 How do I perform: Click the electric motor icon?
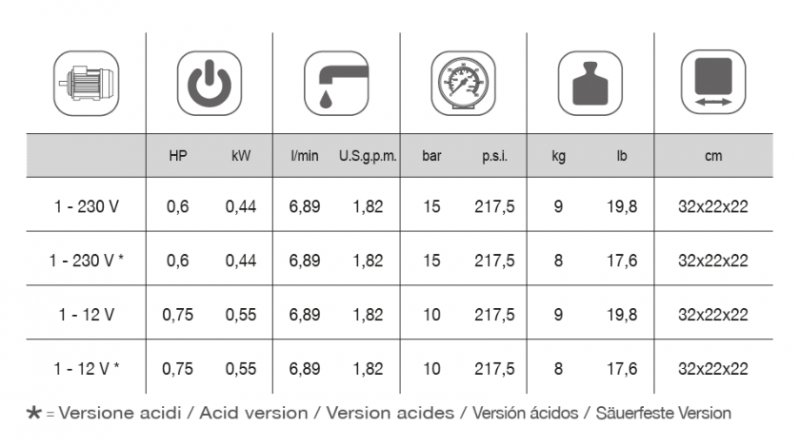[x=86, y=83]
